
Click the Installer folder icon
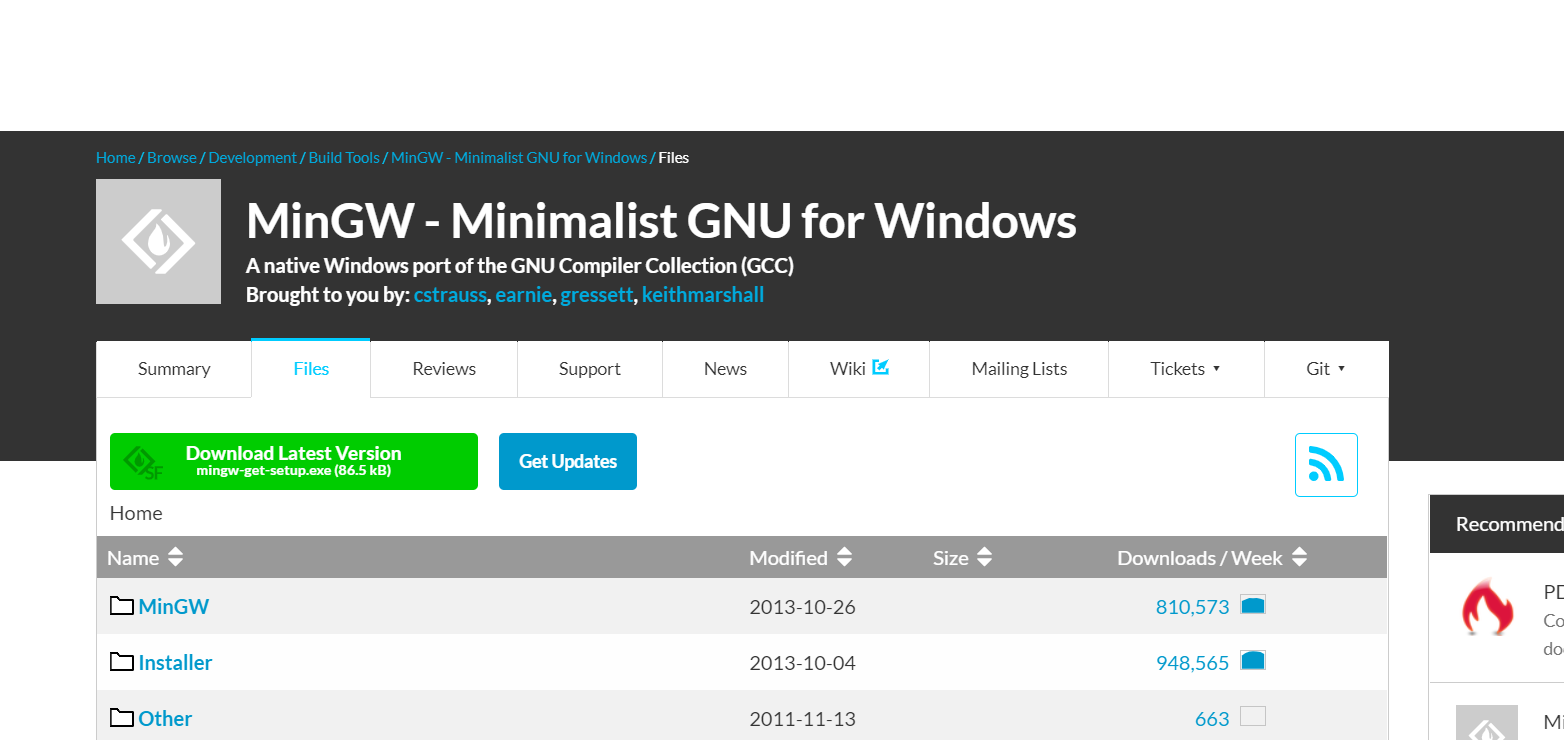[x=122, y=662]
